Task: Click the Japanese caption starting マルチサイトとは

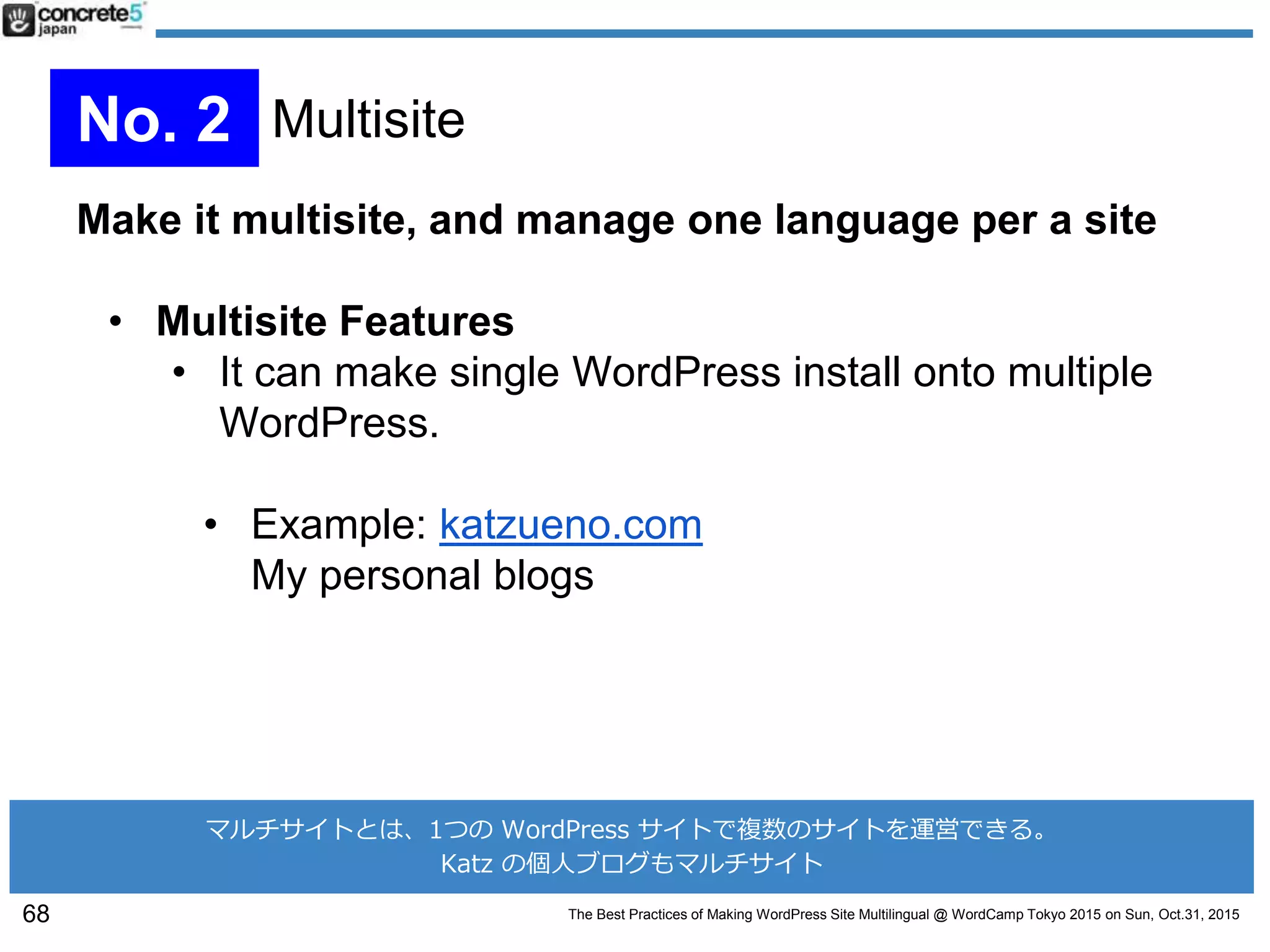Action: pyautogui.click(x=628, y=829)
